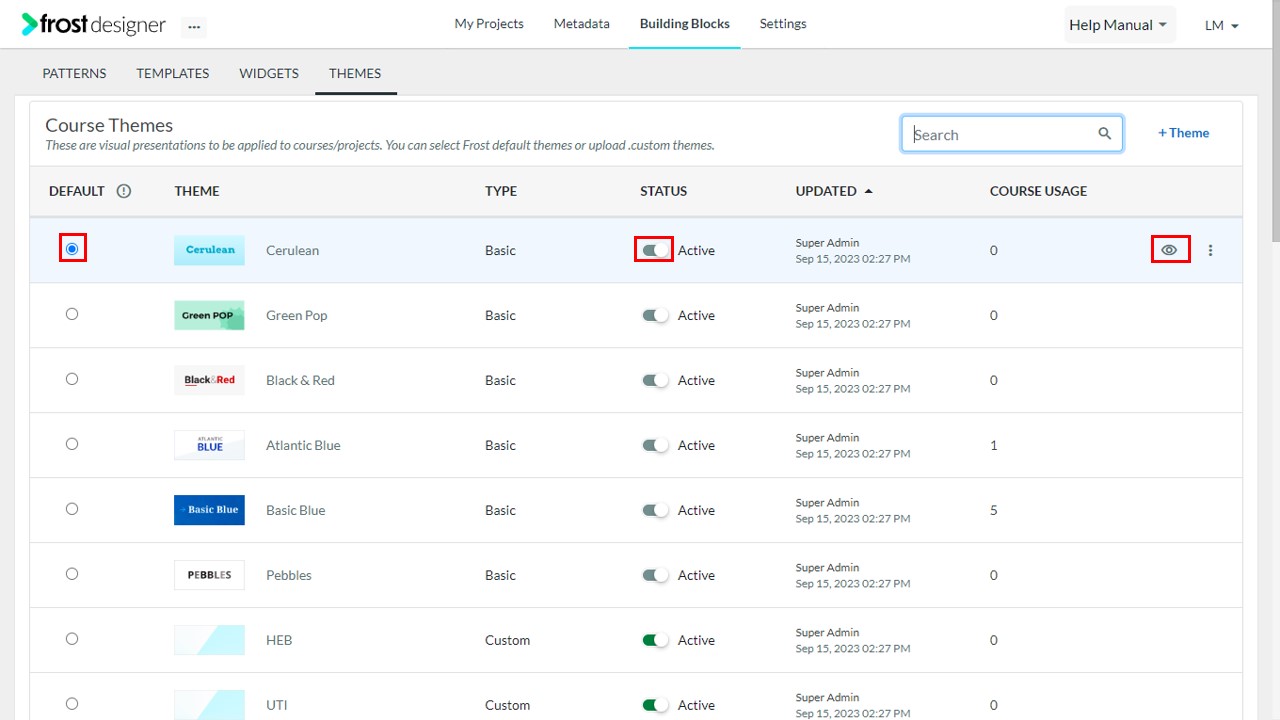The image size is (1280, 720).
Task: Click the Basic Blue theme thumbnail
Action: click(209, 510)
